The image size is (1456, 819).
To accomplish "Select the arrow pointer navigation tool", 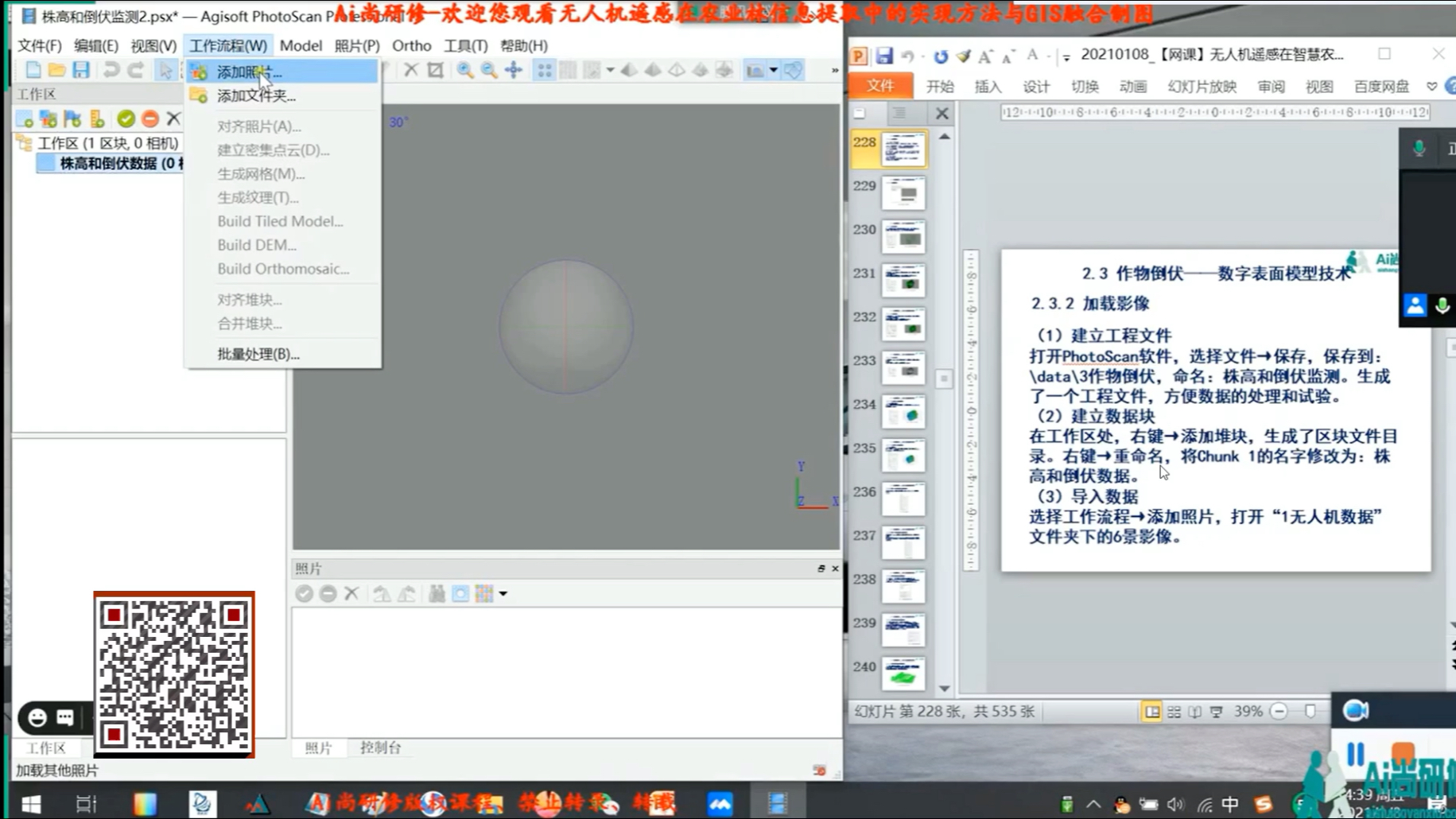I will click(165, 71).
